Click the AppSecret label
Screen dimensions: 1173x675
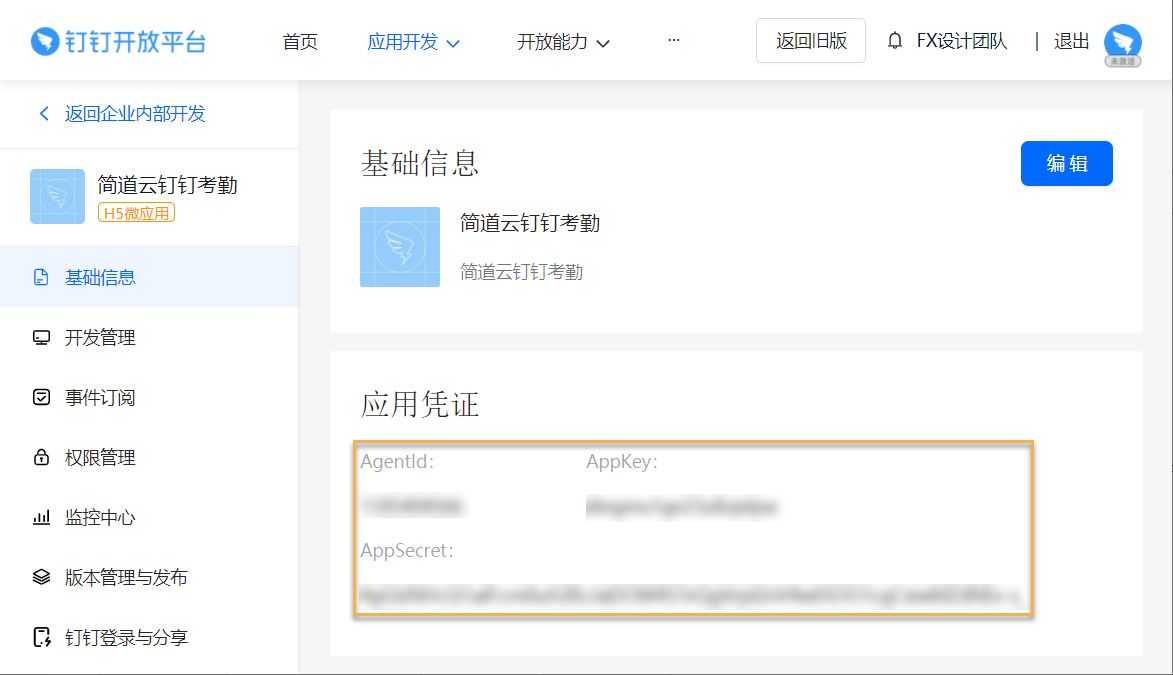point(407,551)
